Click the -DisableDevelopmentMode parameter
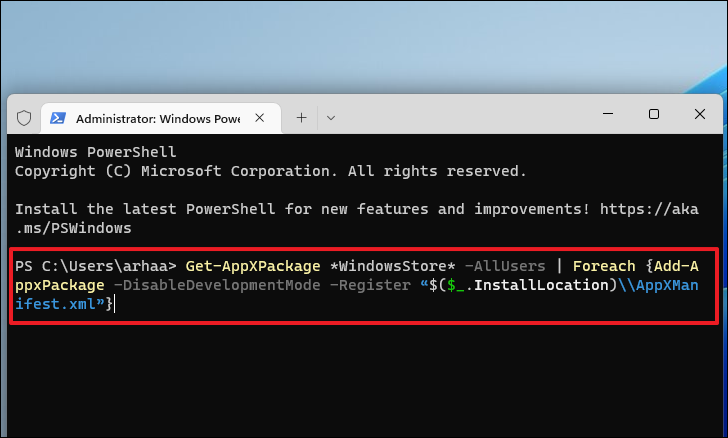The height and width of the screenshot is (438, 728). 217,285
